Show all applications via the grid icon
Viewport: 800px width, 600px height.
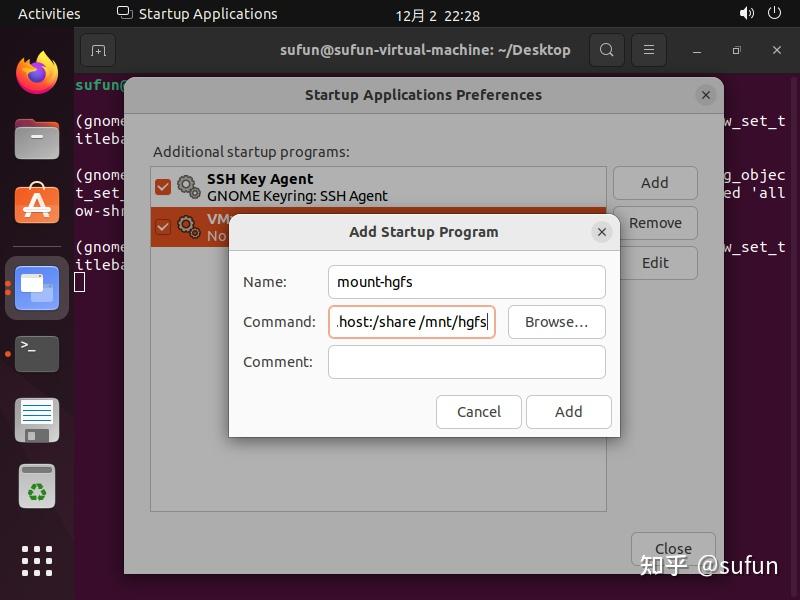pyautogui.click(x=36, y=561)
